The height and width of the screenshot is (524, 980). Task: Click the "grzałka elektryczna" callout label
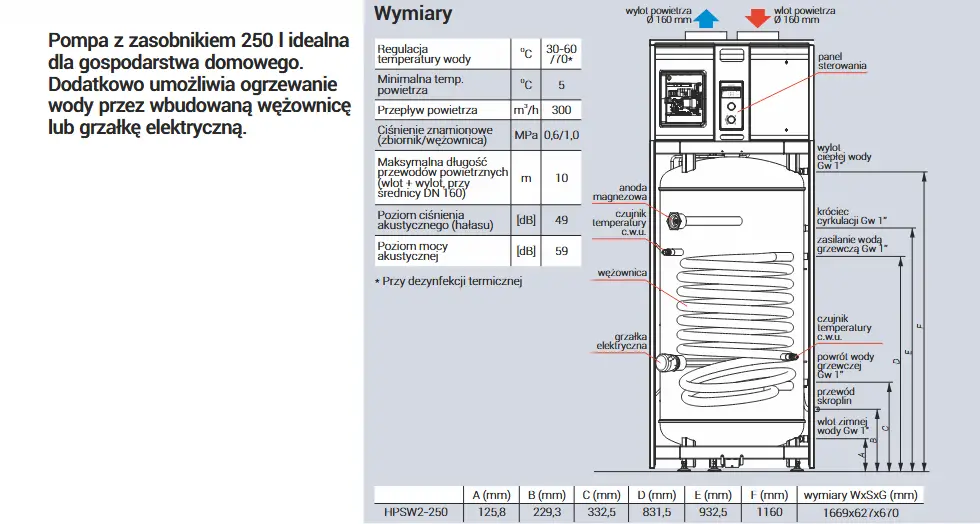pyautogui.click(x=621, y=341)
